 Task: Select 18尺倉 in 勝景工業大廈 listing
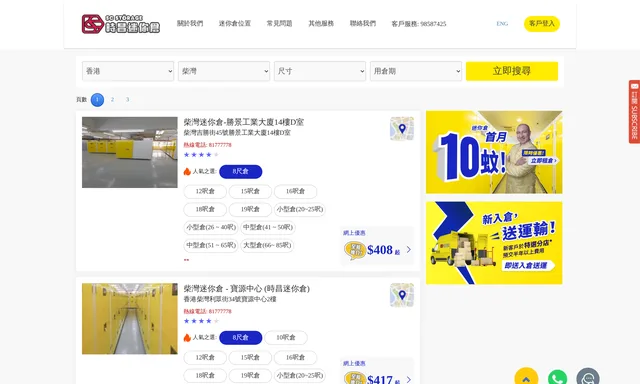click(x=205, y=209)
